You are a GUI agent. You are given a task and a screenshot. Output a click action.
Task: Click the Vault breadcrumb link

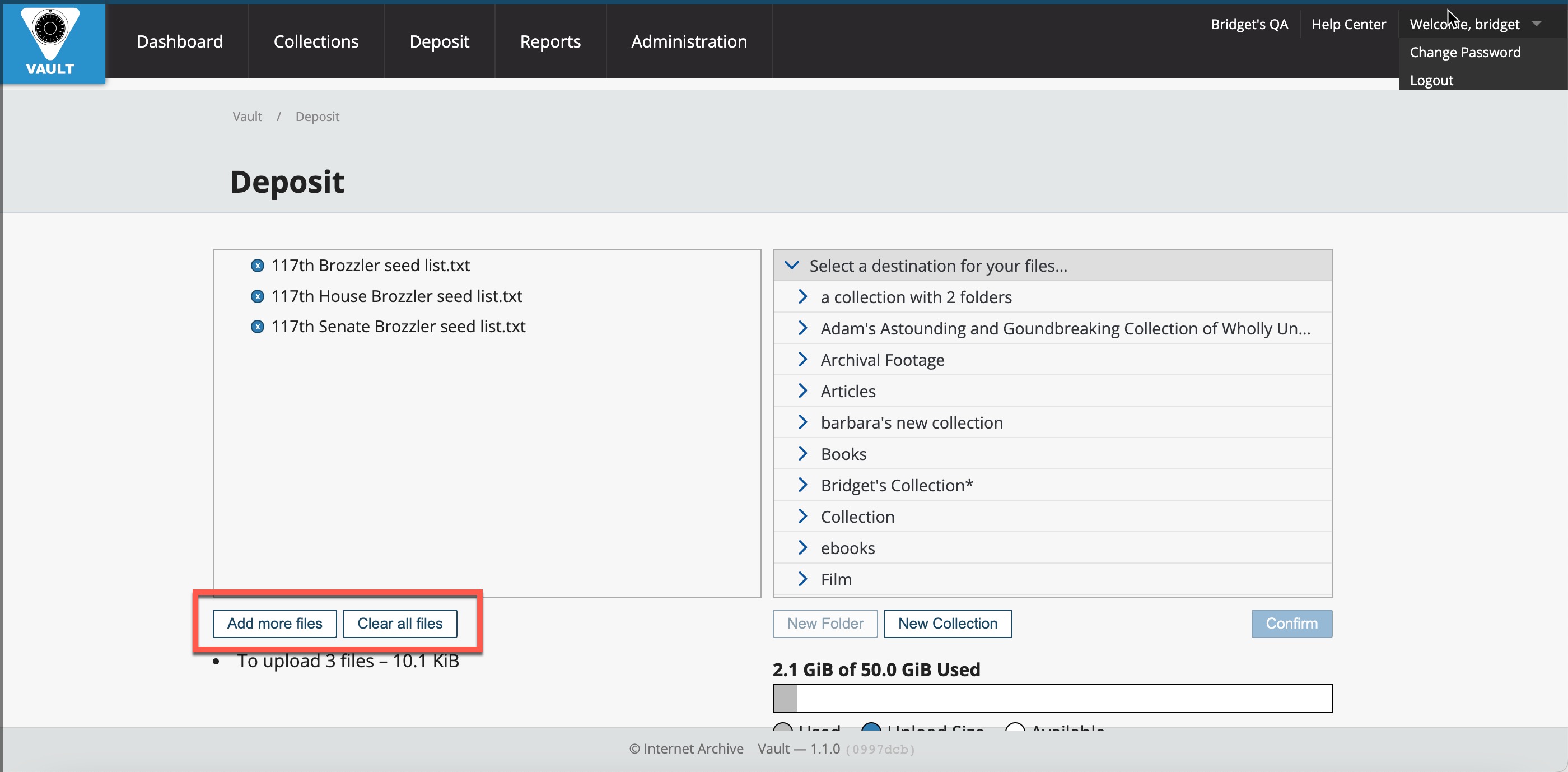click(247, 117)
